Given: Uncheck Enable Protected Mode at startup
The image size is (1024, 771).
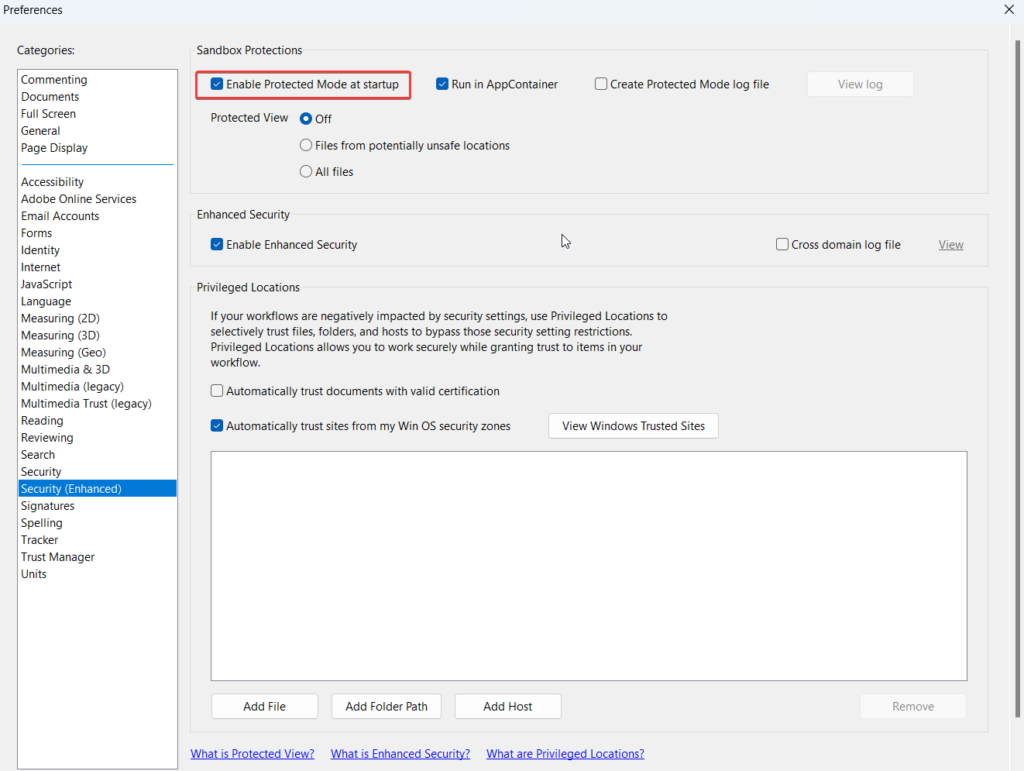Looking at the screenshot, I should tap(217, 85).
